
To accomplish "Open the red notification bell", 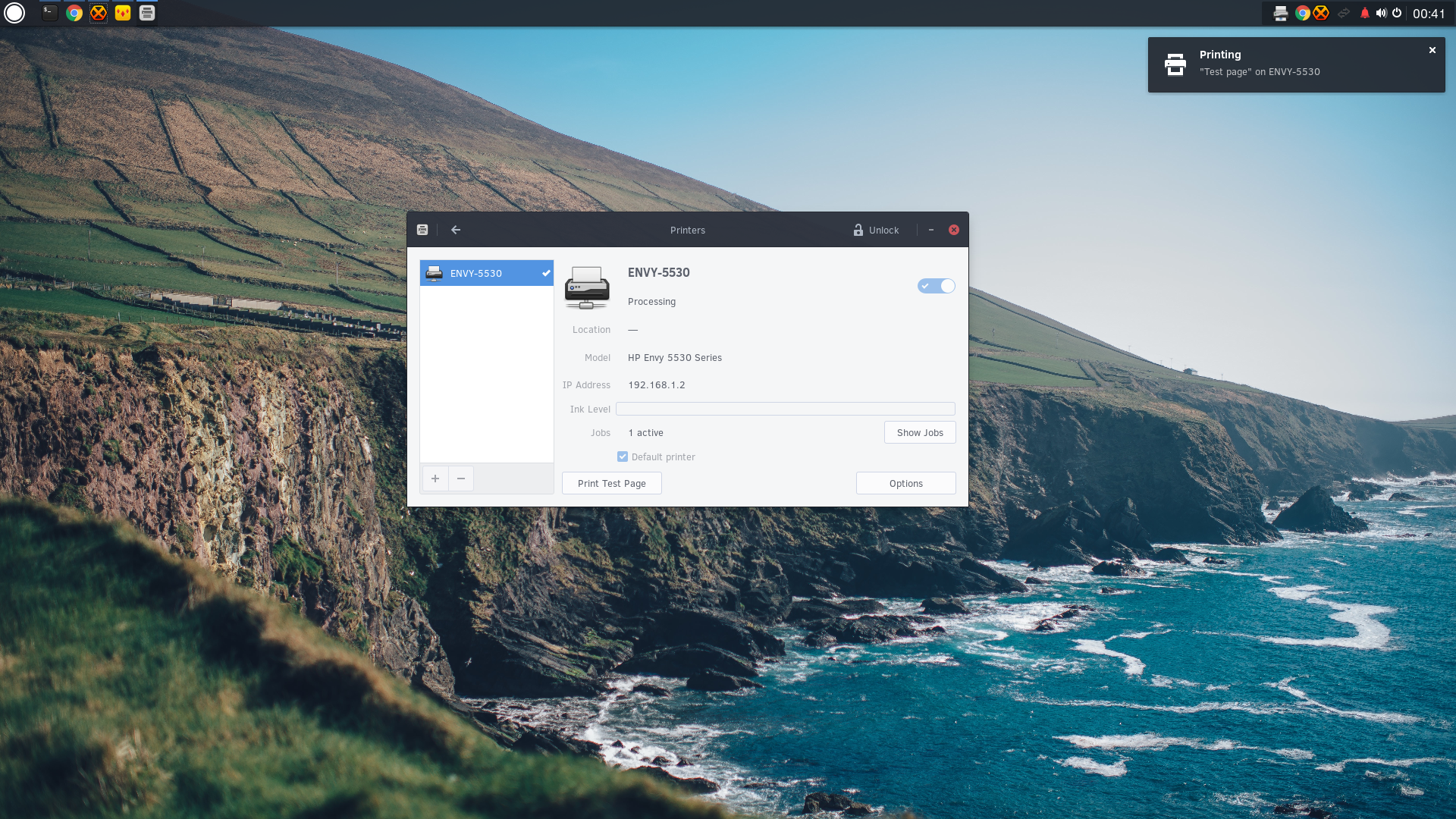I will (x=1364, y=13).
